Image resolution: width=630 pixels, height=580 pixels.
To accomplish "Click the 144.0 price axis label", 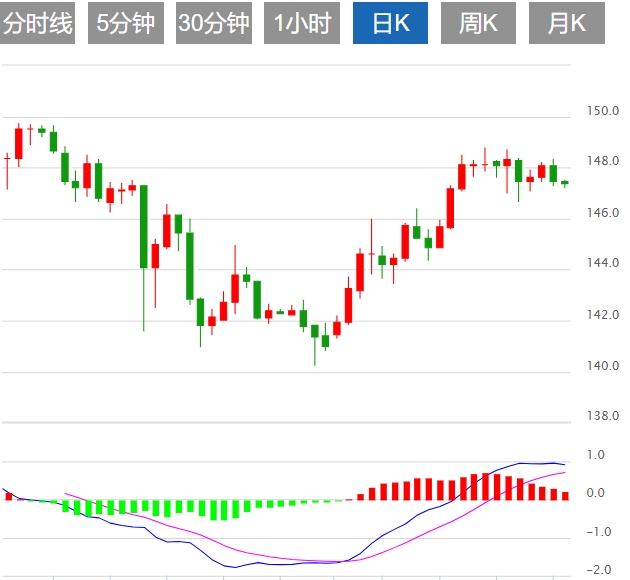I will point(603,263).
